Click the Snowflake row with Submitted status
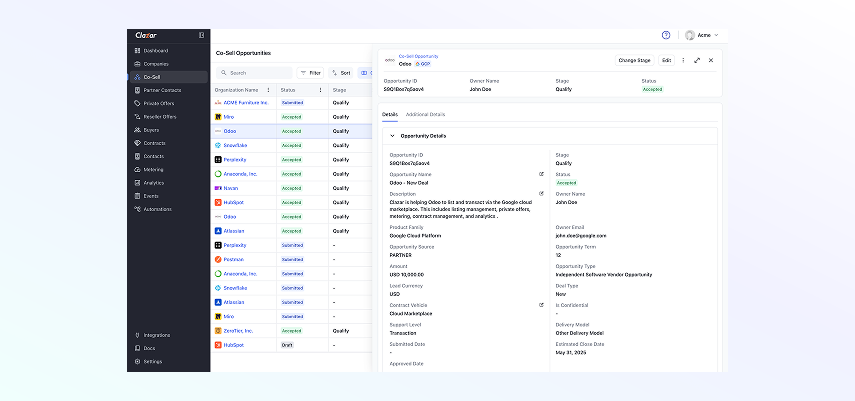 pos(291,288)
